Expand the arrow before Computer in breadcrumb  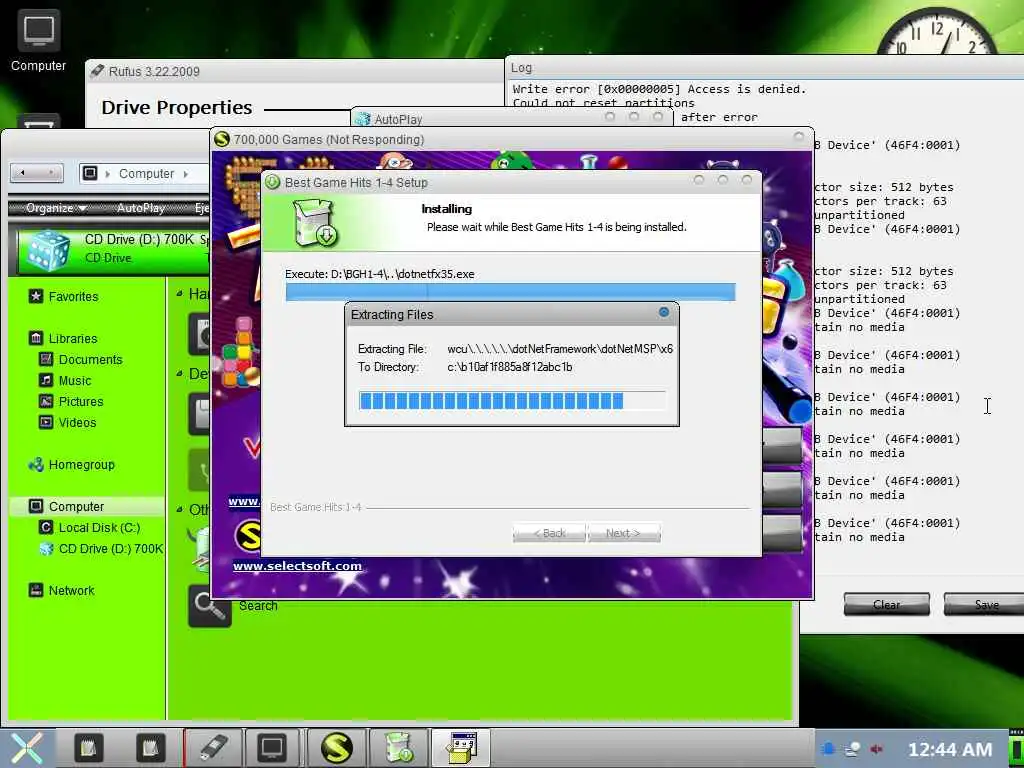coord(107,174)
